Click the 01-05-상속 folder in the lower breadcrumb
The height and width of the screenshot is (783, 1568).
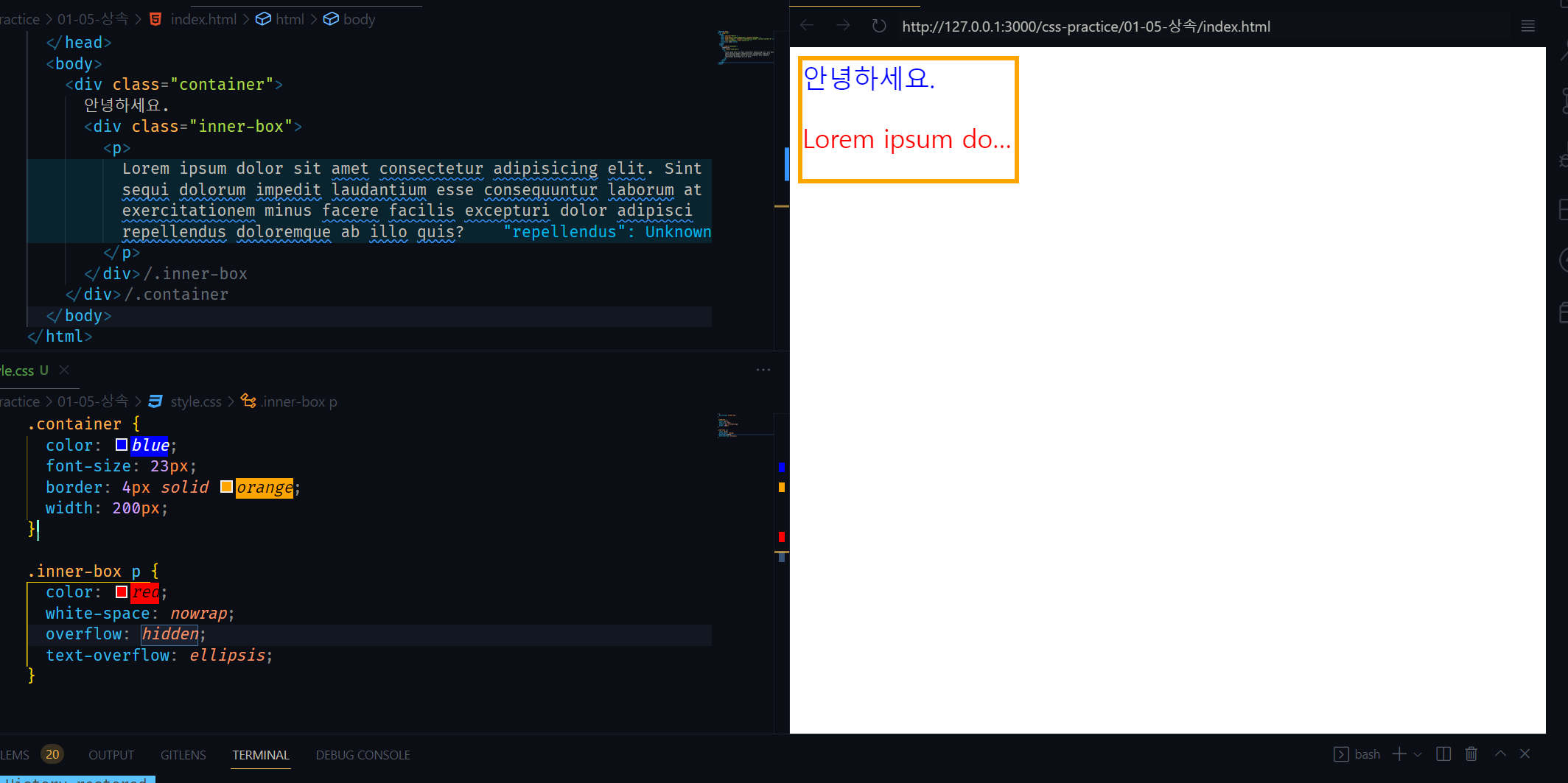[x=93, y=401]
